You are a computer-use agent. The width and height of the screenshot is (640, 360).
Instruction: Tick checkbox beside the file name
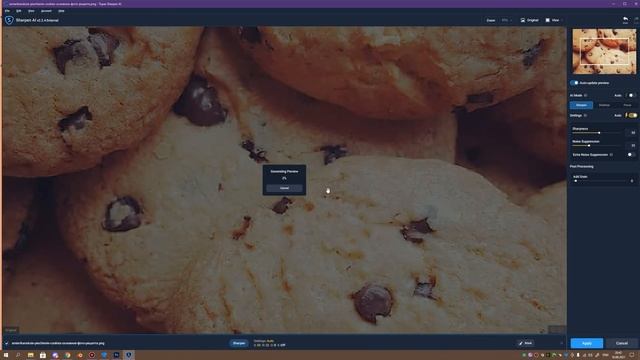7,343
